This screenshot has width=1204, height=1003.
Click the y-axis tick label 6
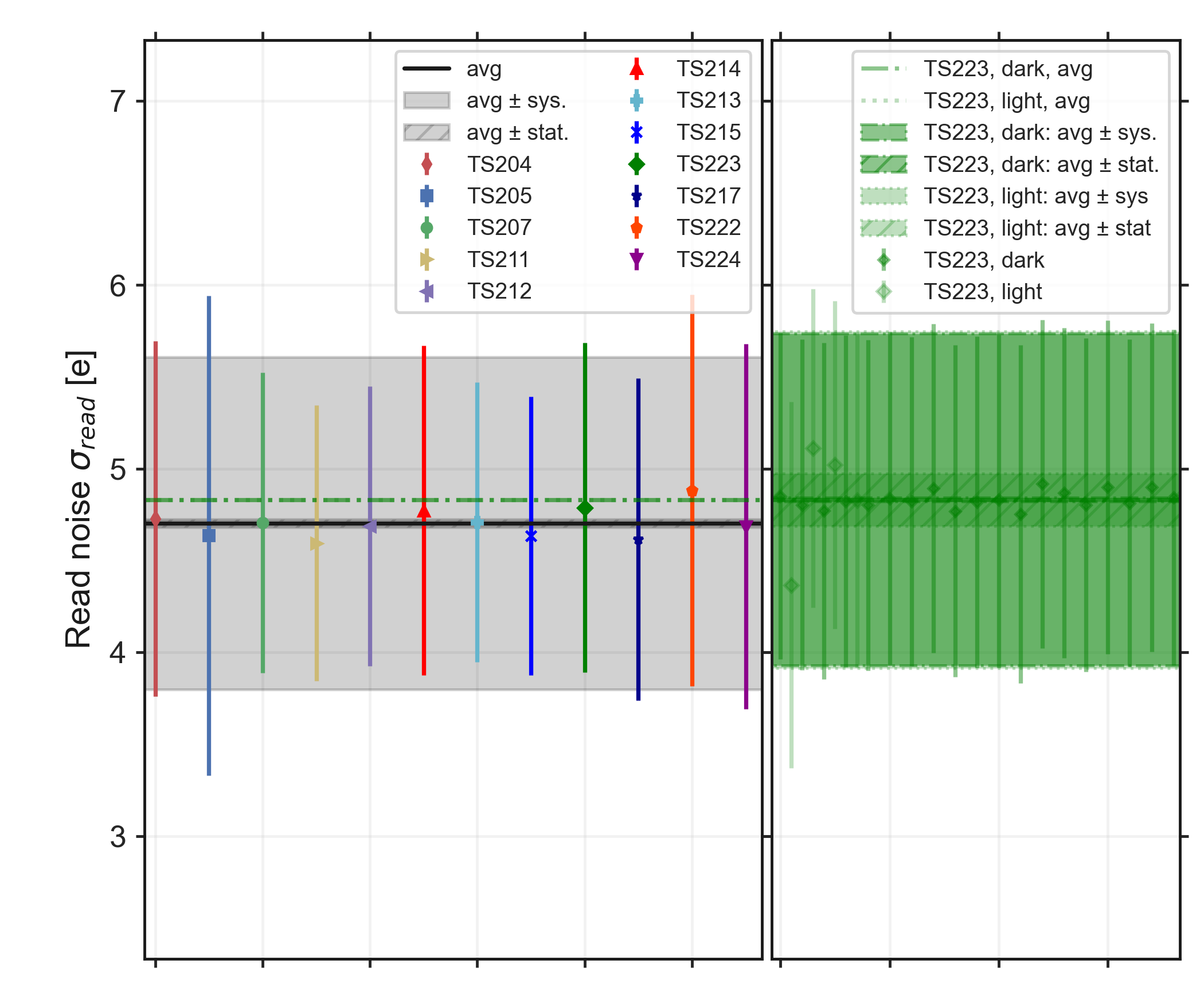(x=118, y=285)
